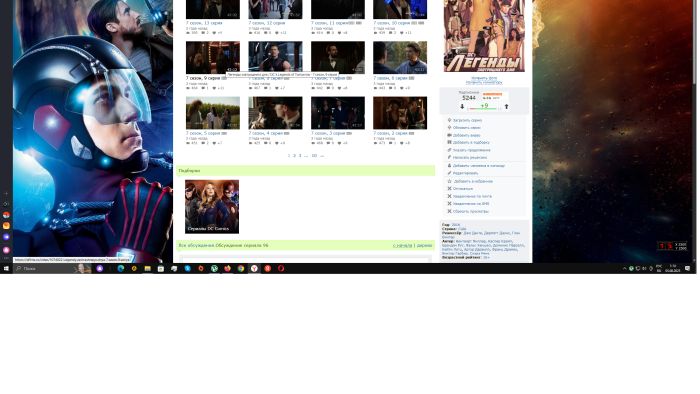Open Windows Start menu button

coord(6,269)
